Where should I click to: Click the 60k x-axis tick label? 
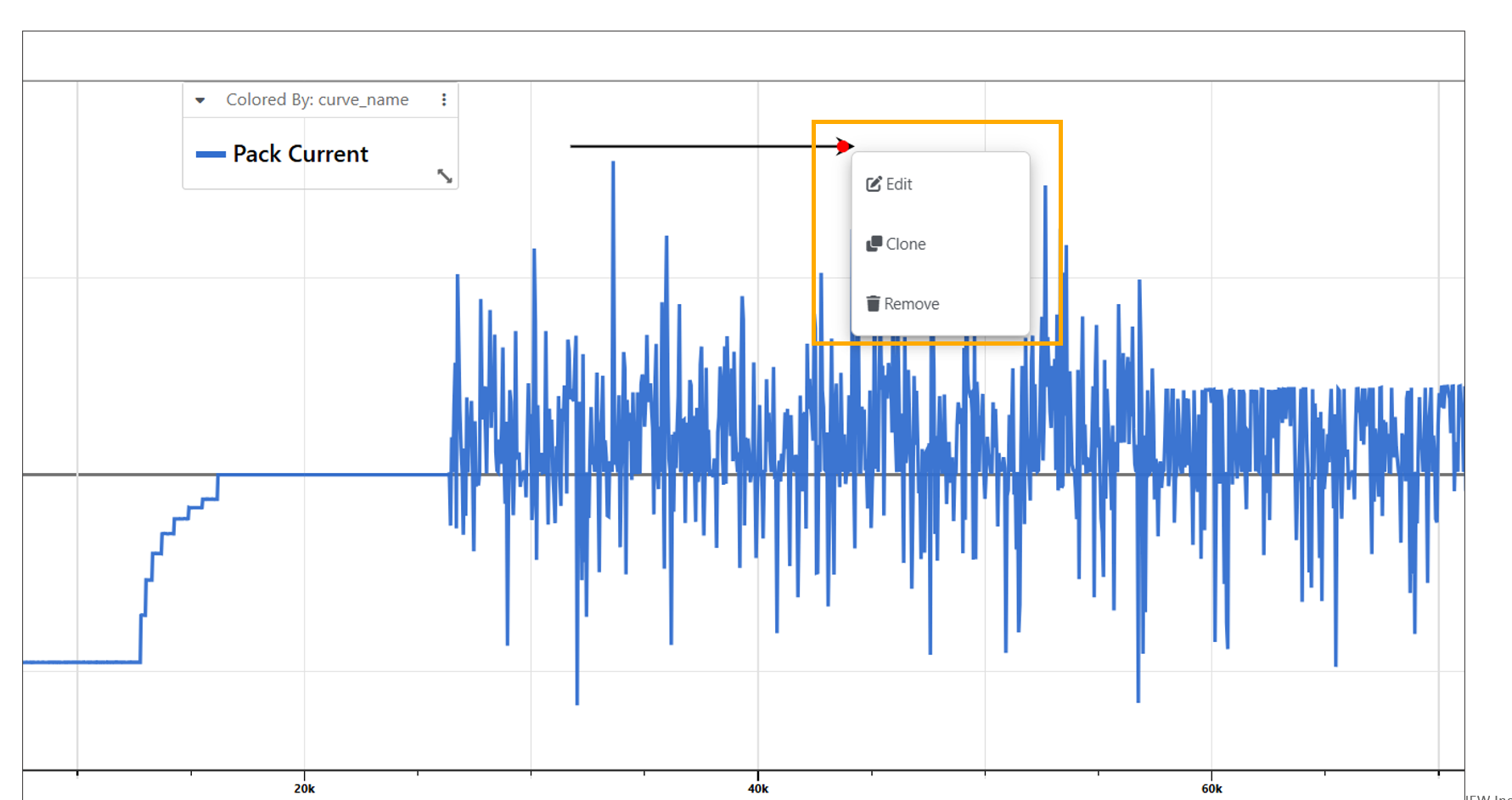1211,789
